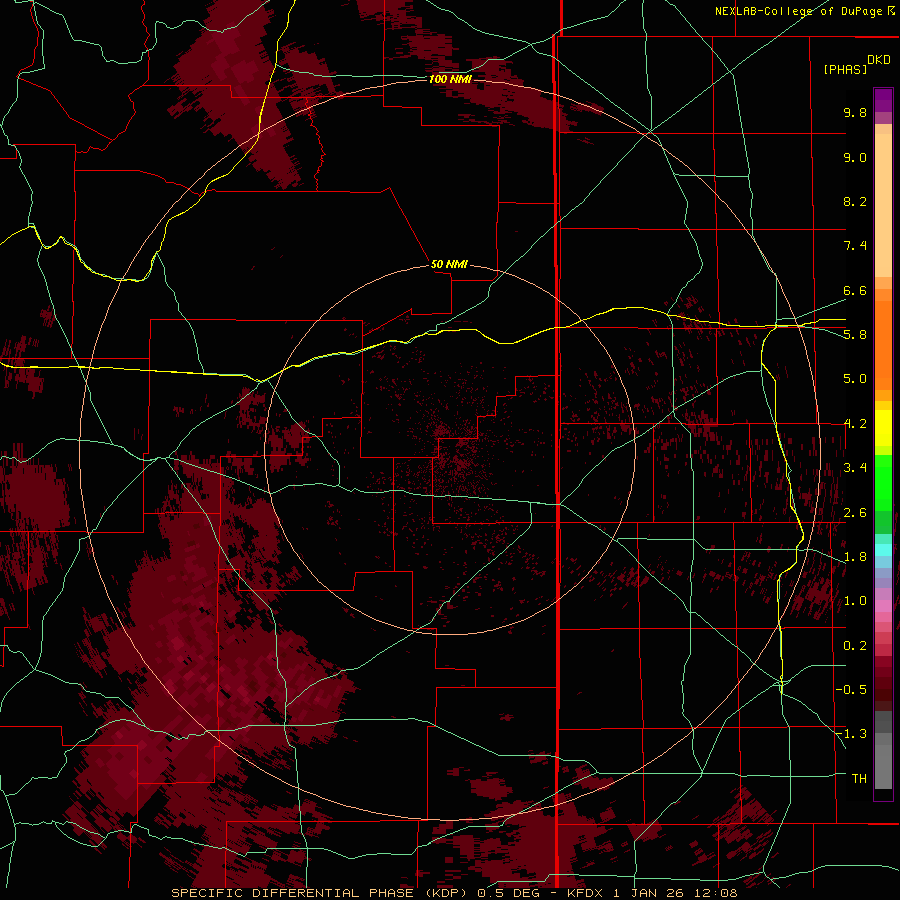Click the 0.2 scale label

[855, 646]
